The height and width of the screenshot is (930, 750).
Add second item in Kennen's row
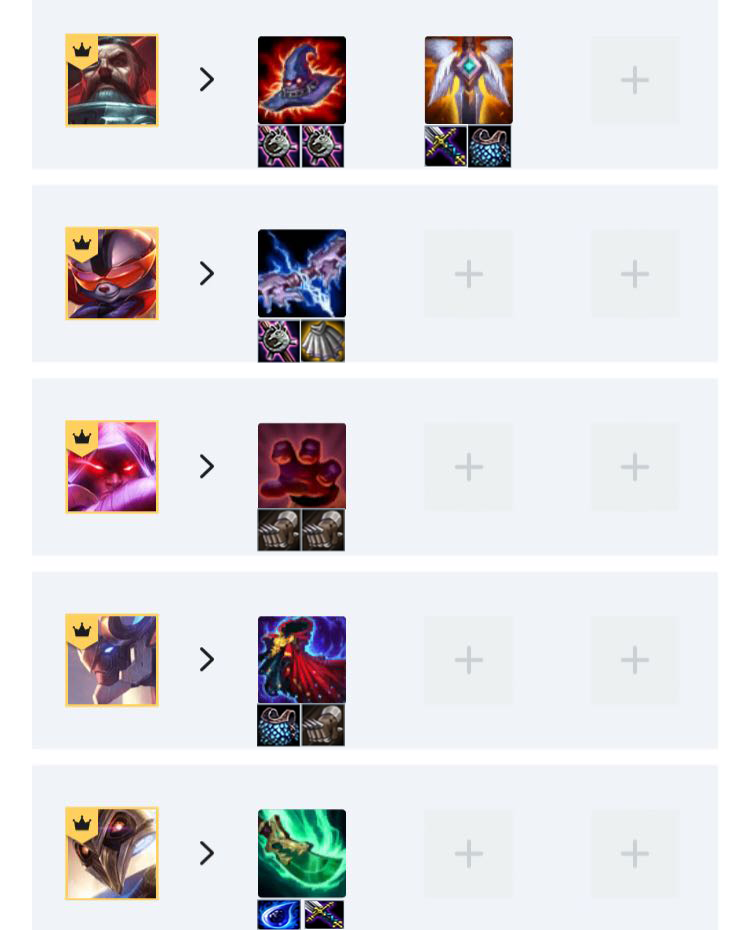coord(468,273)
